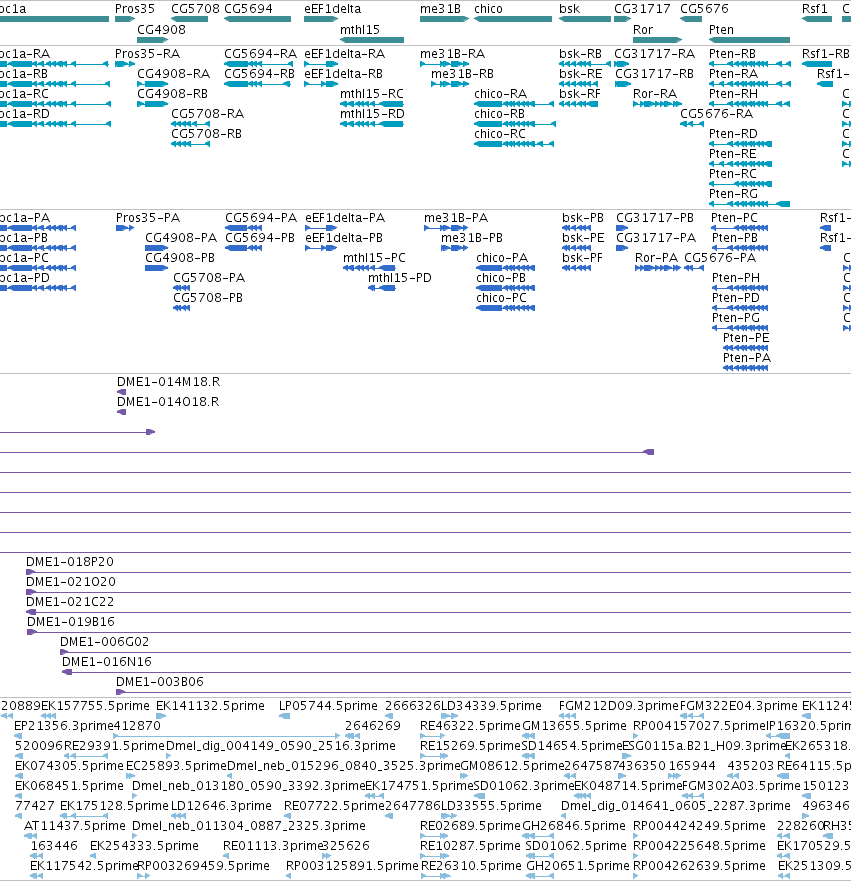851x881 pixels.
Task: Select the CG4908-RB transcript label
Action: click(172, 94)
